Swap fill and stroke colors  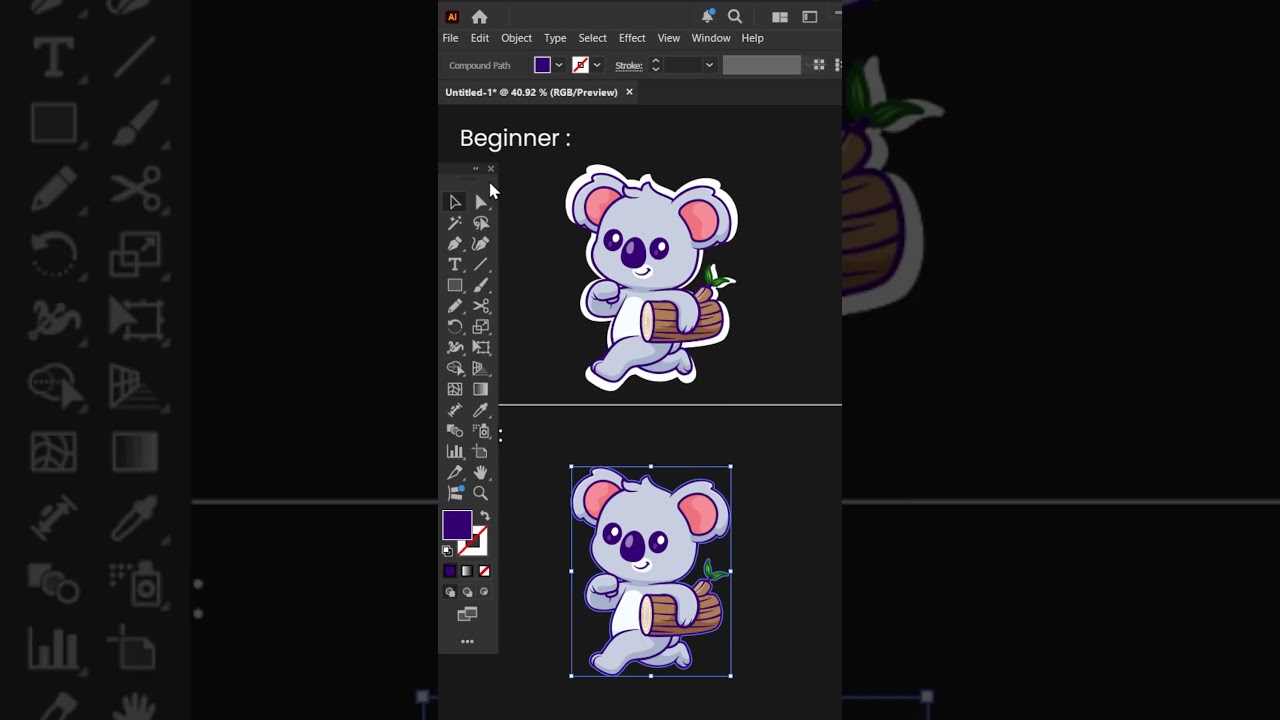click(485, 516)
